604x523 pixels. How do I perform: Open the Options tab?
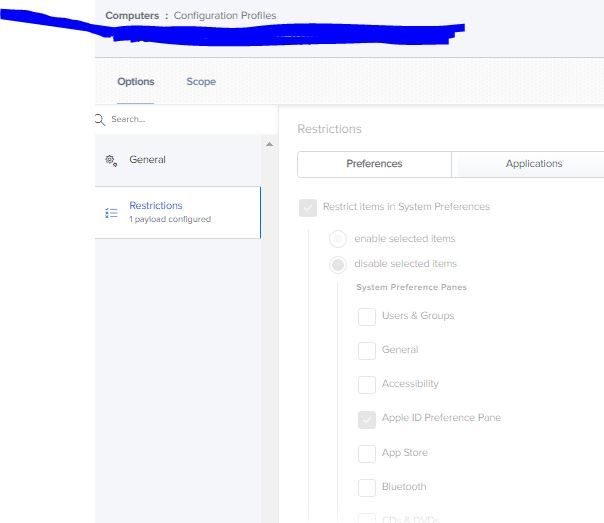[136, 82]
